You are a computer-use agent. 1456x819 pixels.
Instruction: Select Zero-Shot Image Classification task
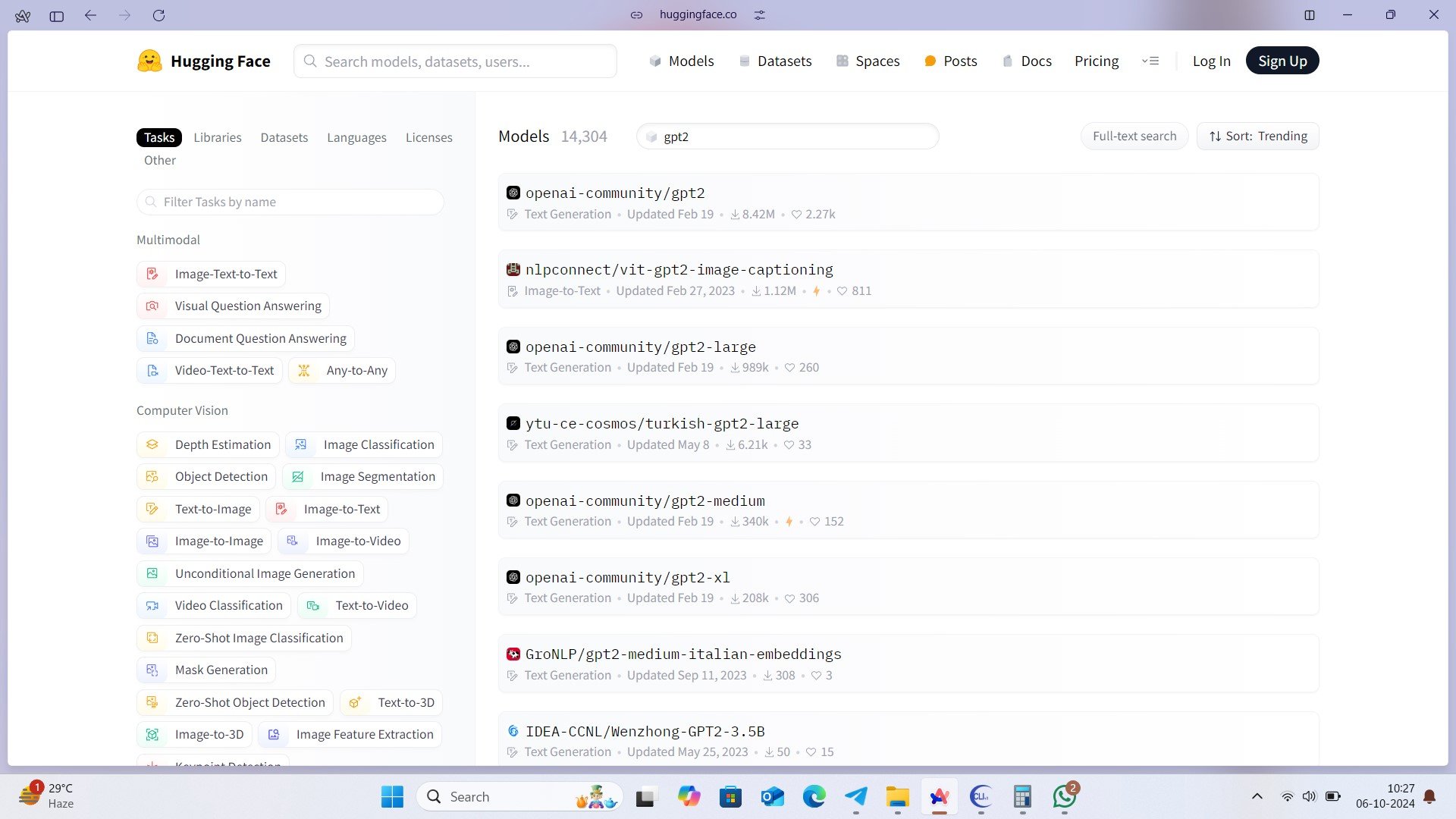(244, 638)
